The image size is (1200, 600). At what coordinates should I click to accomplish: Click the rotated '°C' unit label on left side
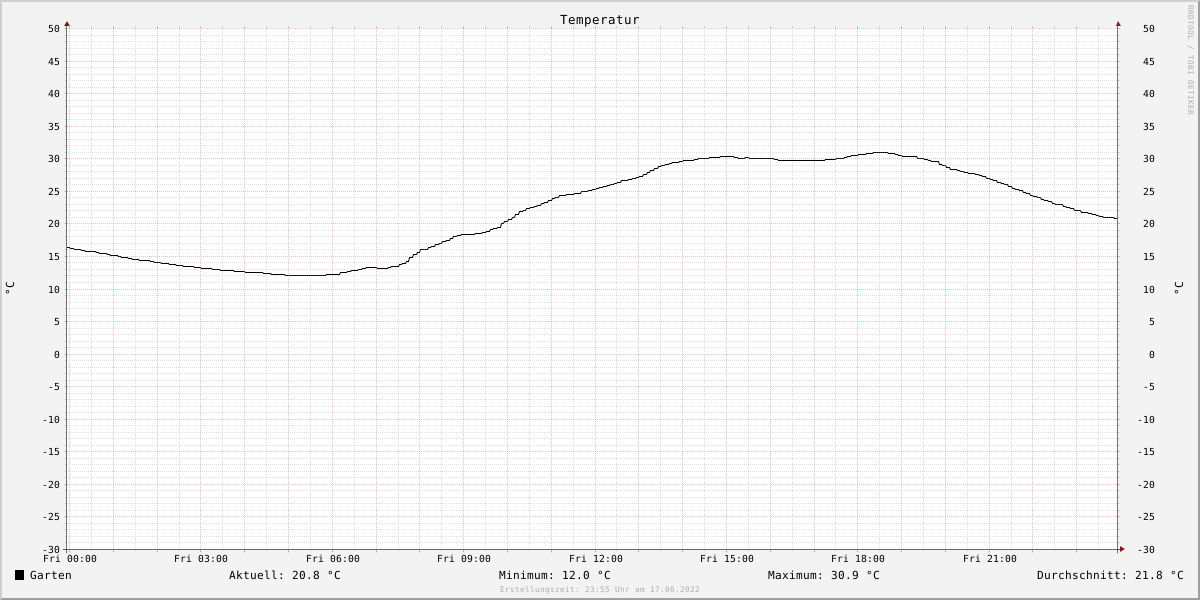tap(10, 288)
